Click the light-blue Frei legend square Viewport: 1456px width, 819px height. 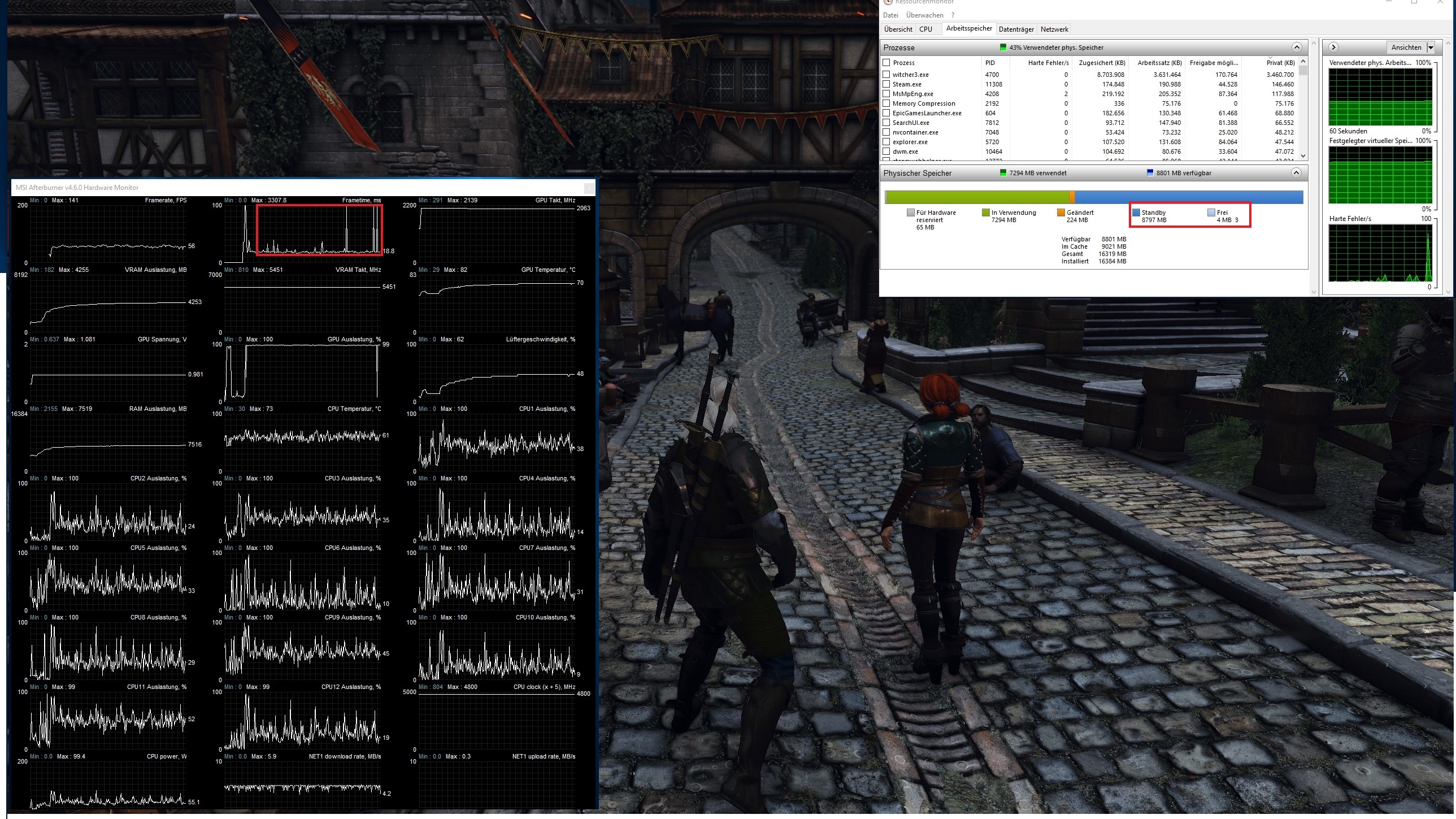[x=1211, y=213]
